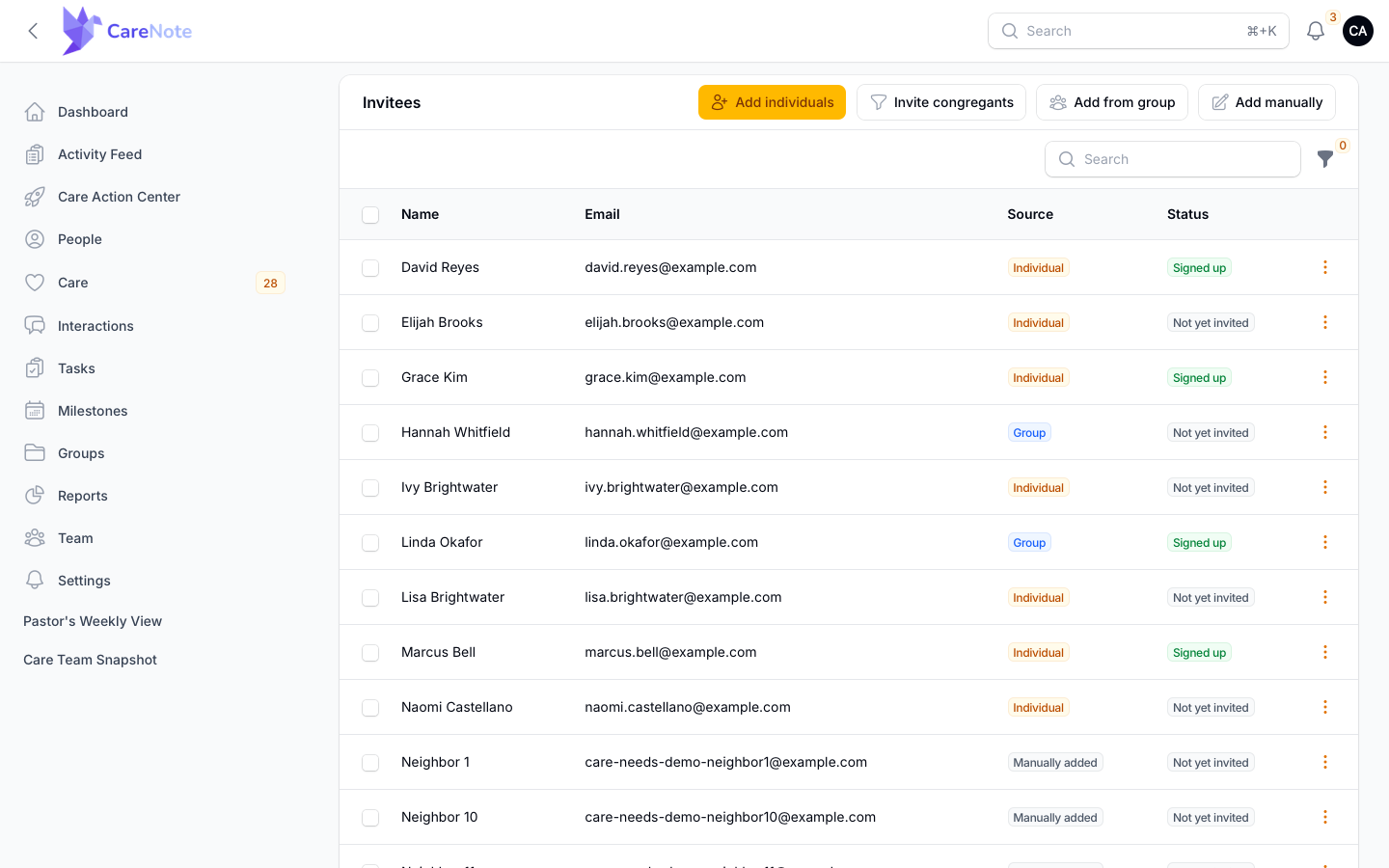
Task: Check Linda Okafor's row checkbox
Action: (370, 542)
